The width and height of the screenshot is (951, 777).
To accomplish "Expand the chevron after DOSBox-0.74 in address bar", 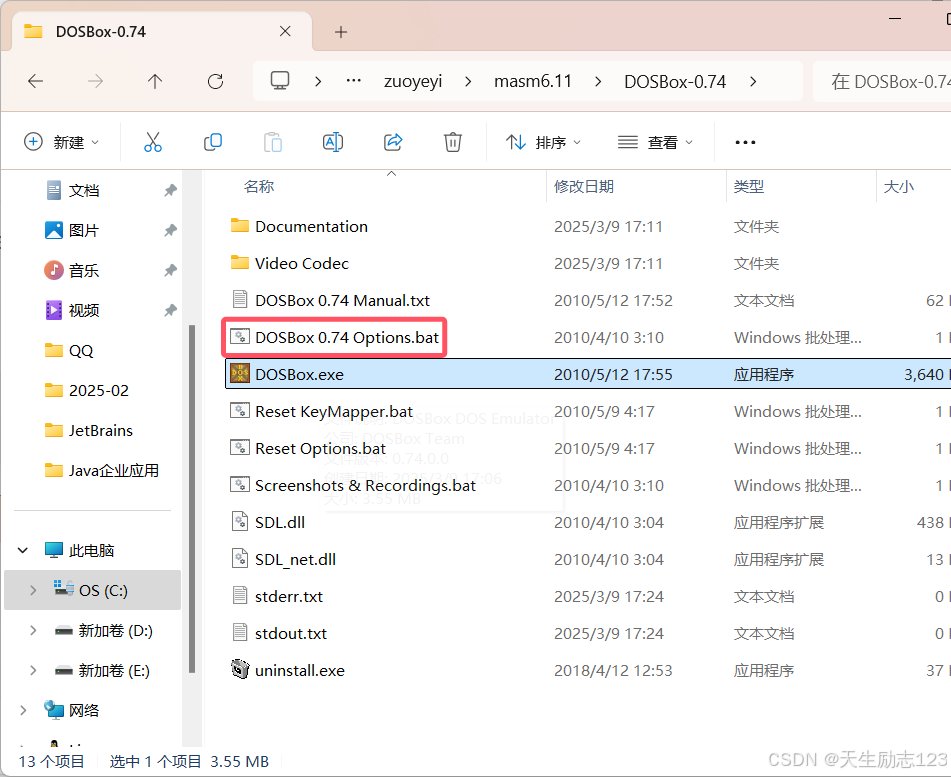I will click(753, 81).
